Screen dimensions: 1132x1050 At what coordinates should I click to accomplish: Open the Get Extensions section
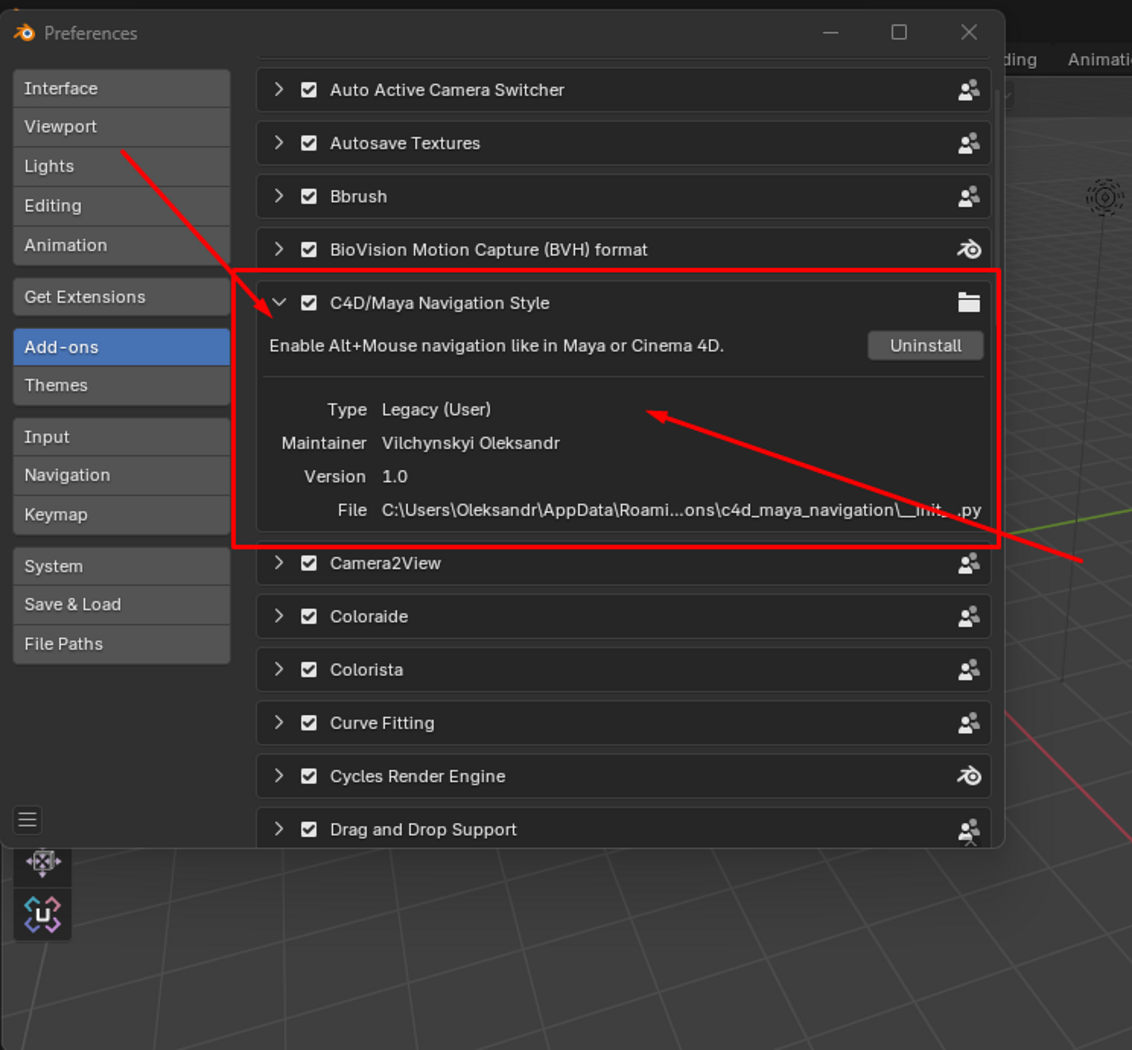tap(121, 297)
